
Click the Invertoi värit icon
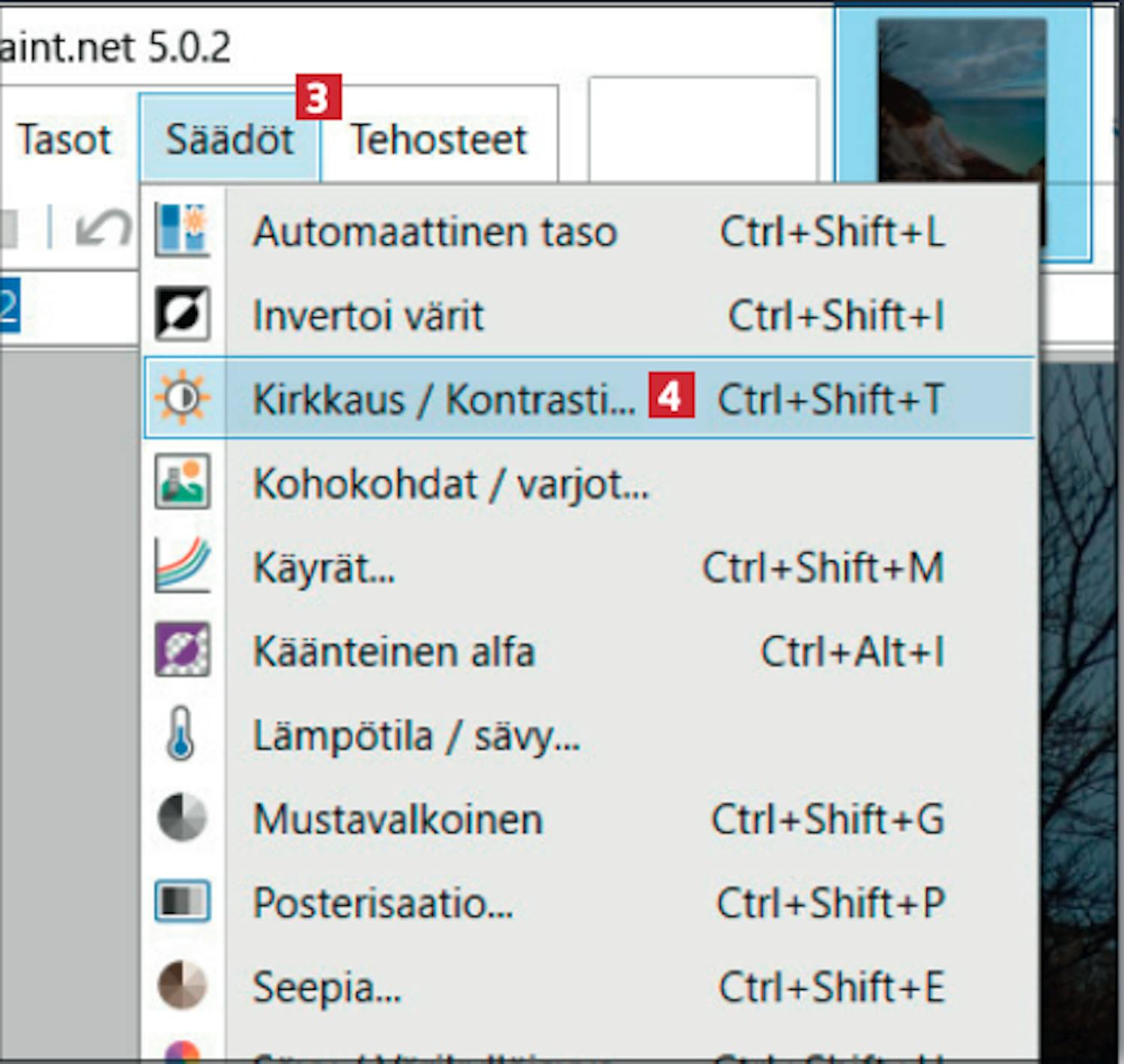pos(182,314)
